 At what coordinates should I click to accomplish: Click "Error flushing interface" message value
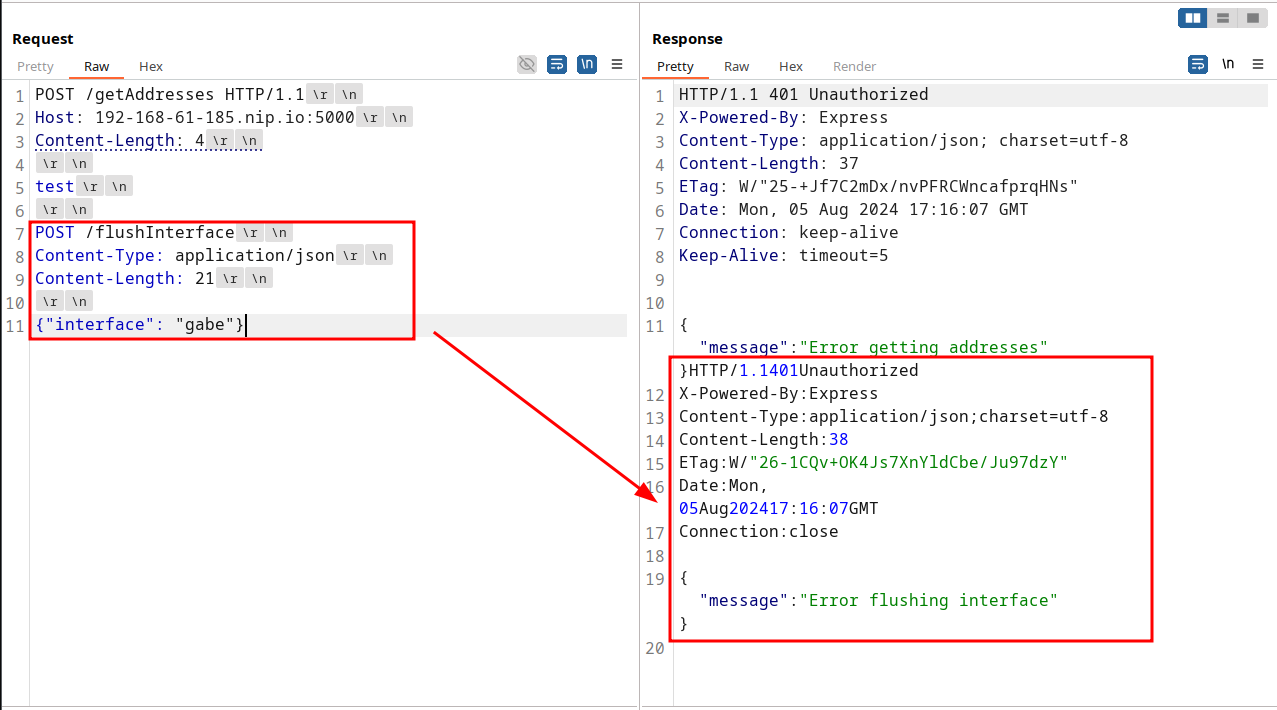(928, 600)
